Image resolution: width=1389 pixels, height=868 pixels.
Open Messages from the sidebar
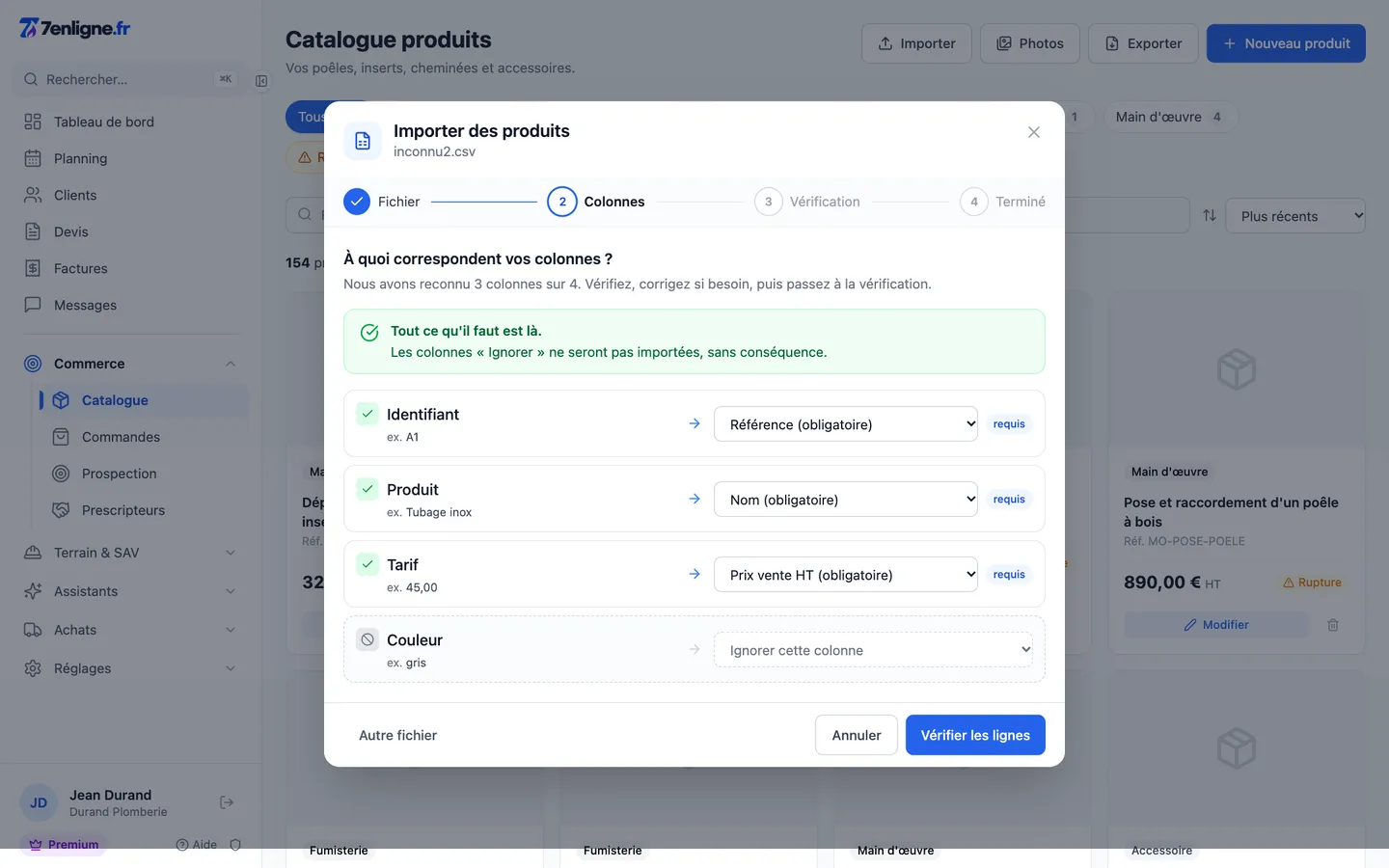point(131,305)
